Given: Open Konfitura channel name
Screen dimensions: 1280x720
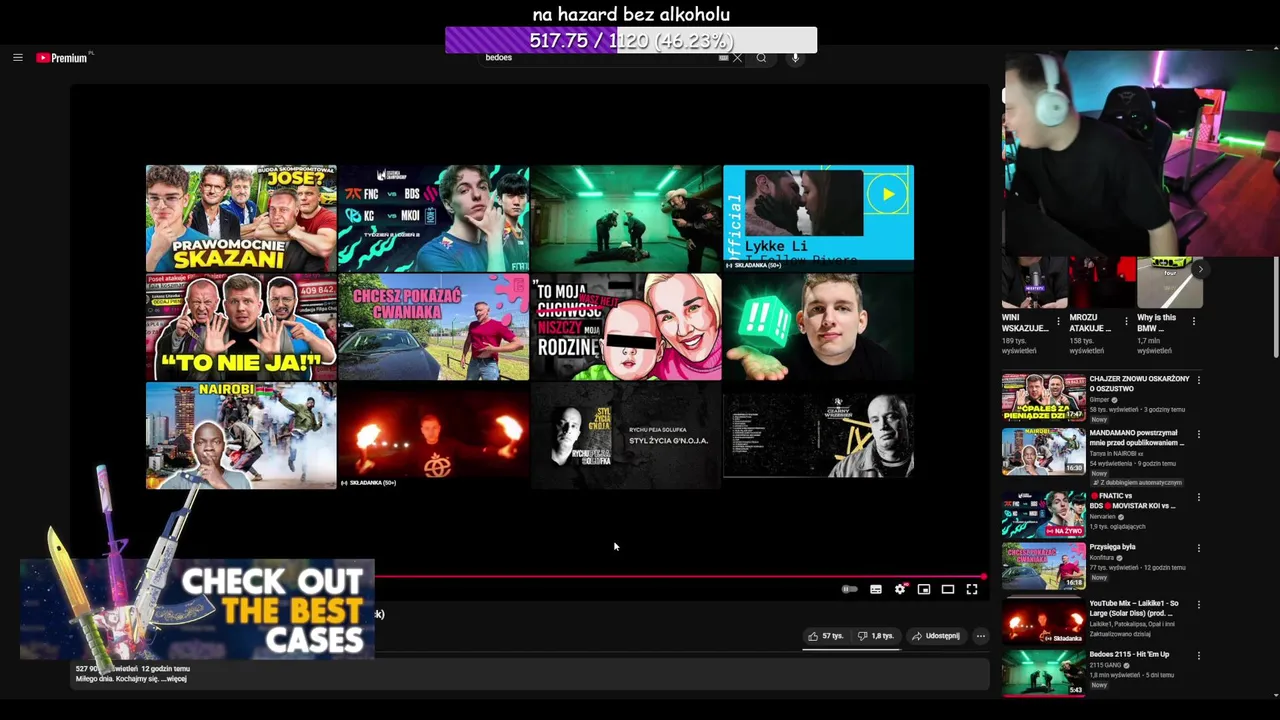Looking at the screenshot, I should pyautogui.click(x=1104, y=558).
